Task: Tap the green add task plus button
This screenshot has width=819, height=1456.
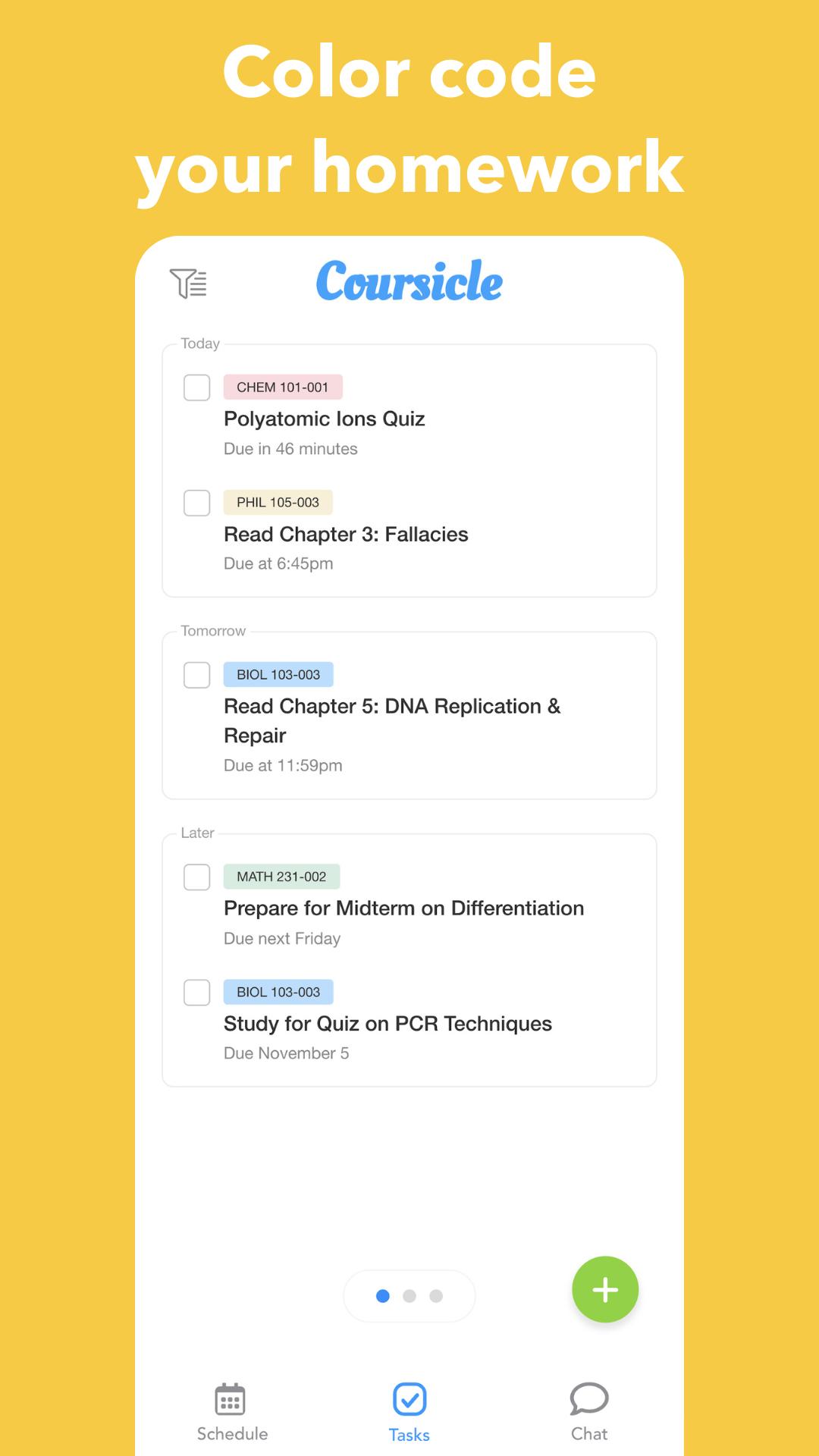Action: [605, 1290]
